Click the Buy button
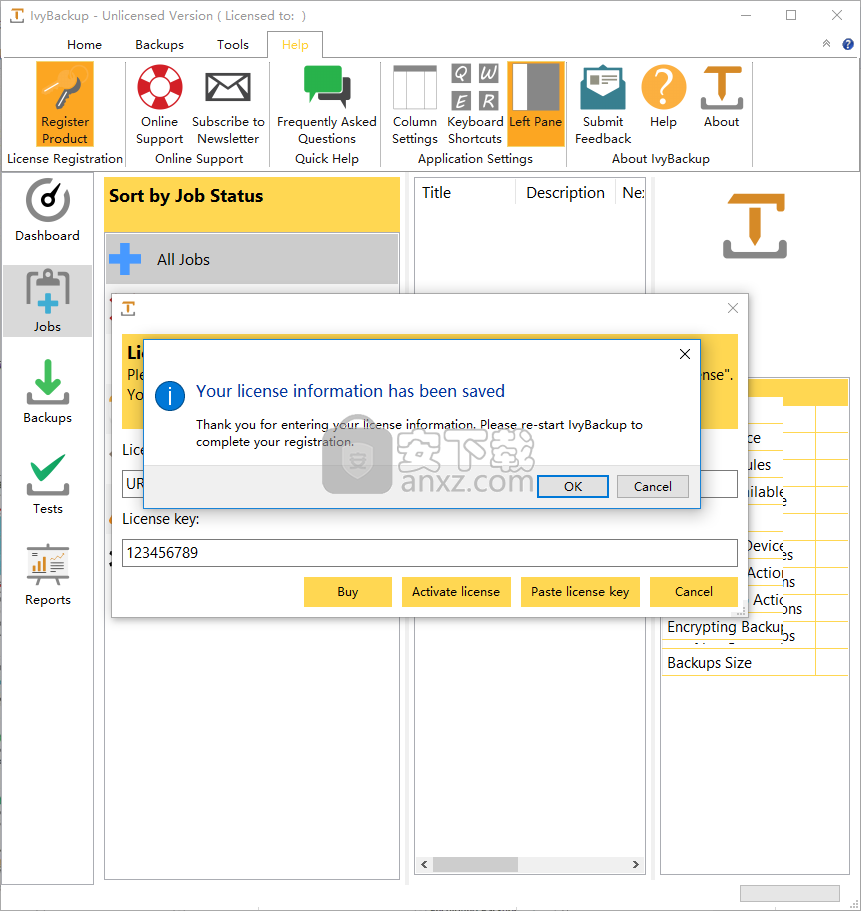The height and width of the screenshot is (911, 861). [x=347, y=591]
